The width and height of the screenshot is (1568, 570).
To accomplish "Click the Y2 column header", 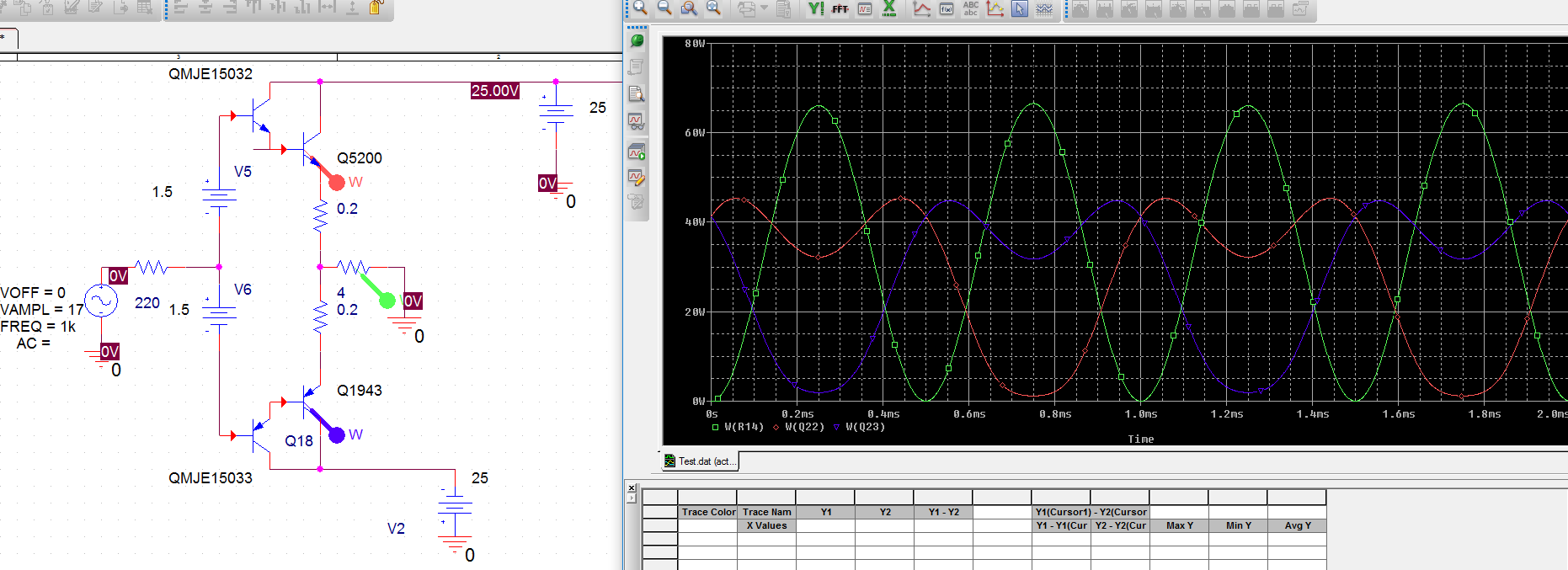I will pyautogui.click(x=884, y=512).
